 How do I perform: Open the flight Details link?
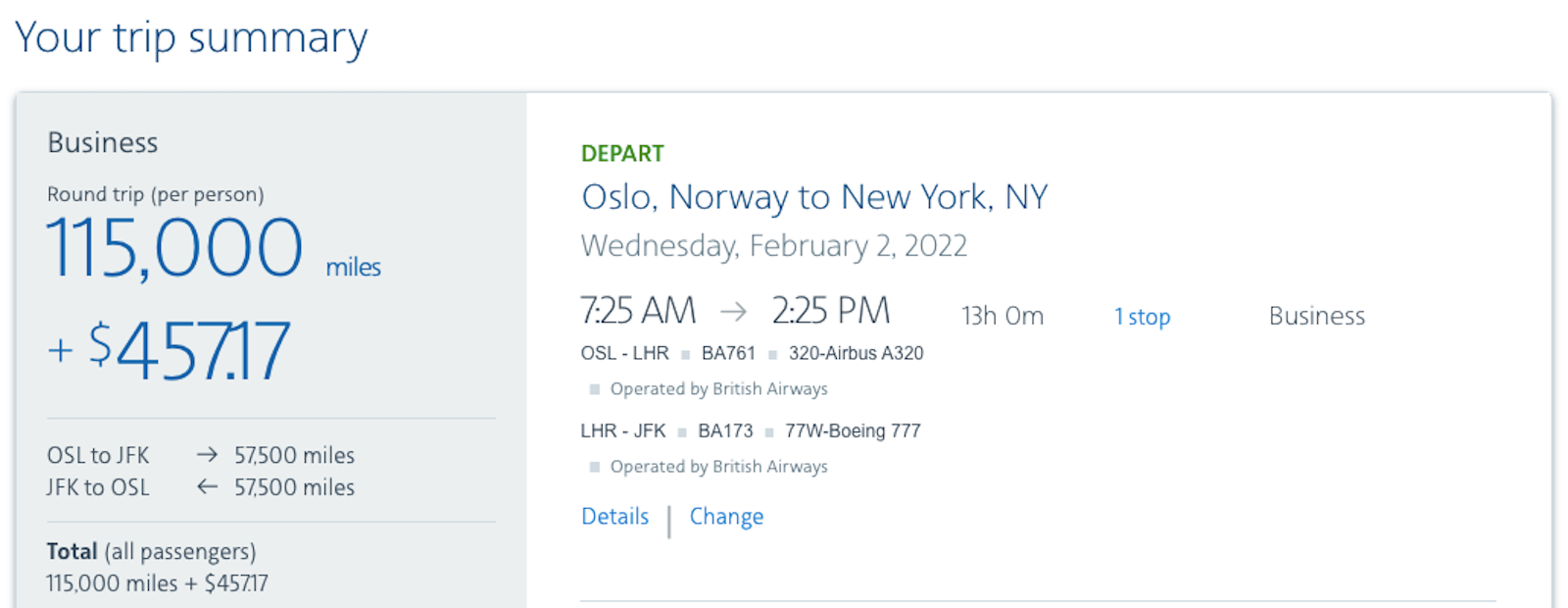pyautogui.click(x=614, y=517)
